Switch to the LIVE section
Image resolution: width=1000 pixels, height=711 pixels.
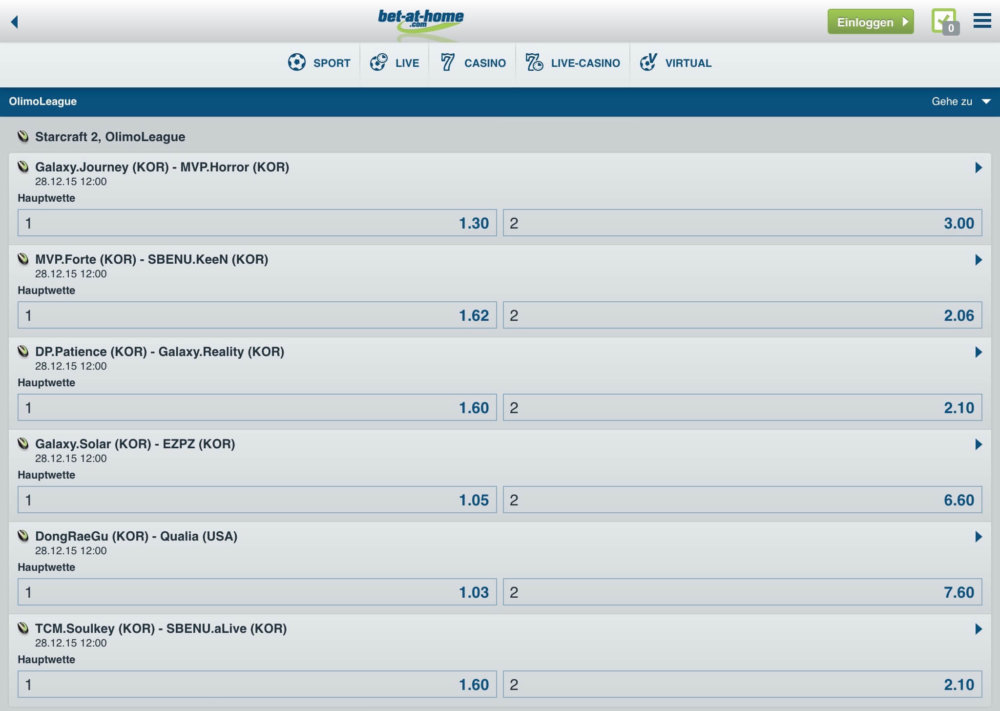(395, 62)
